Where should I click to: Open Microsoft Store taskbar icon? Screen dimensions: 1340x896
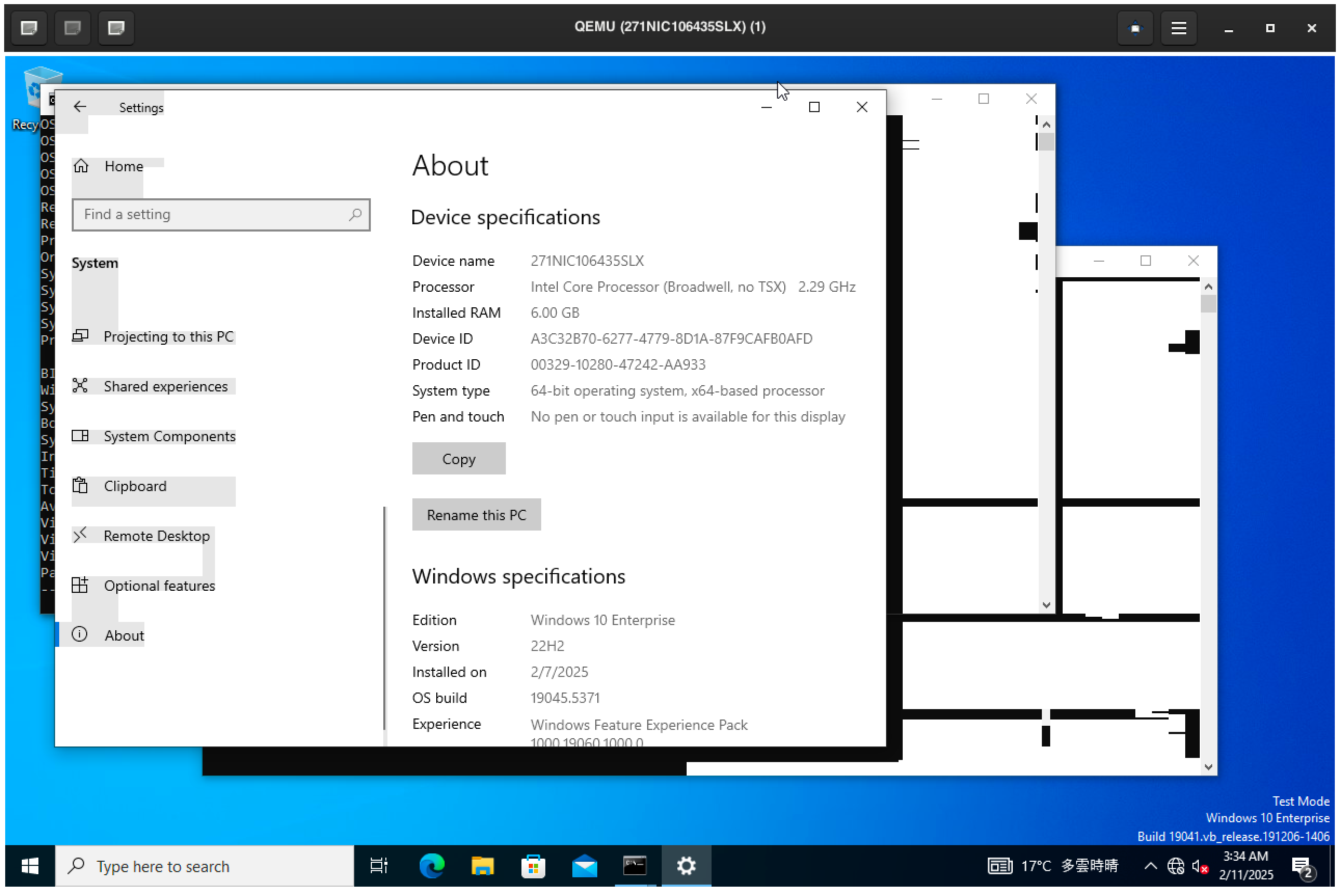point(533,866)
